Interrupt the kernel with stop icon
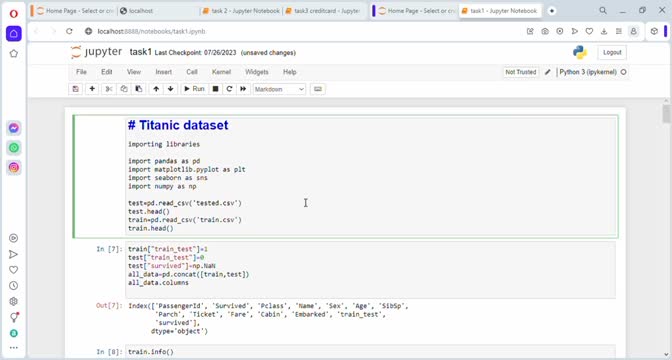This screenshot has width=672, height=360. pos(216,89)
